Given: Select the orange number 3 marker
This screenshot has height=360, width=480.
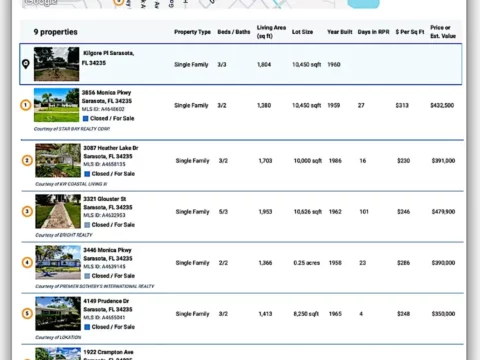Looking at the screenshot, I should pyautogui.click(x=27, y=211).
